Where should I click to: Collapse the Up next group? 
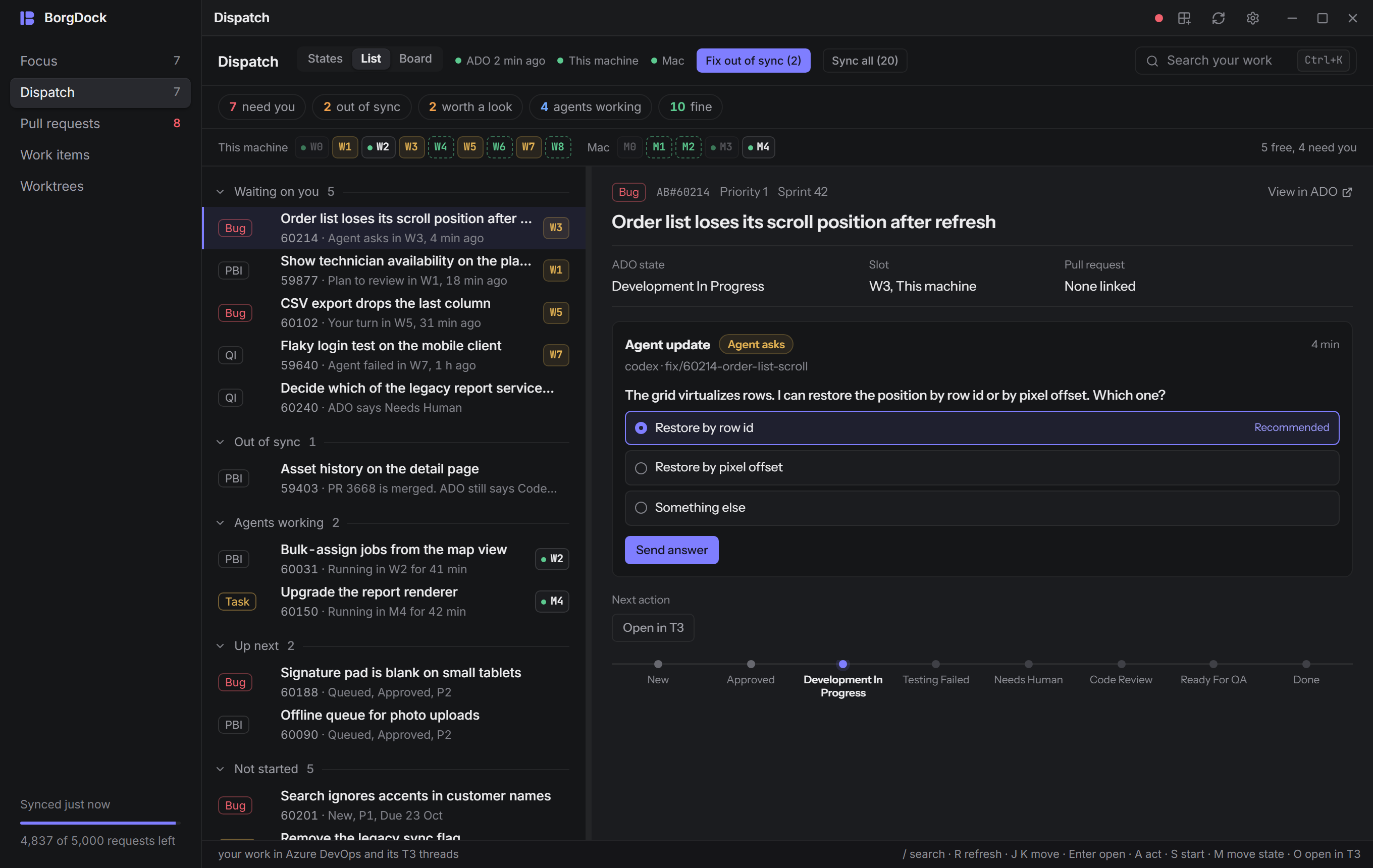click(x=220, y=646)
